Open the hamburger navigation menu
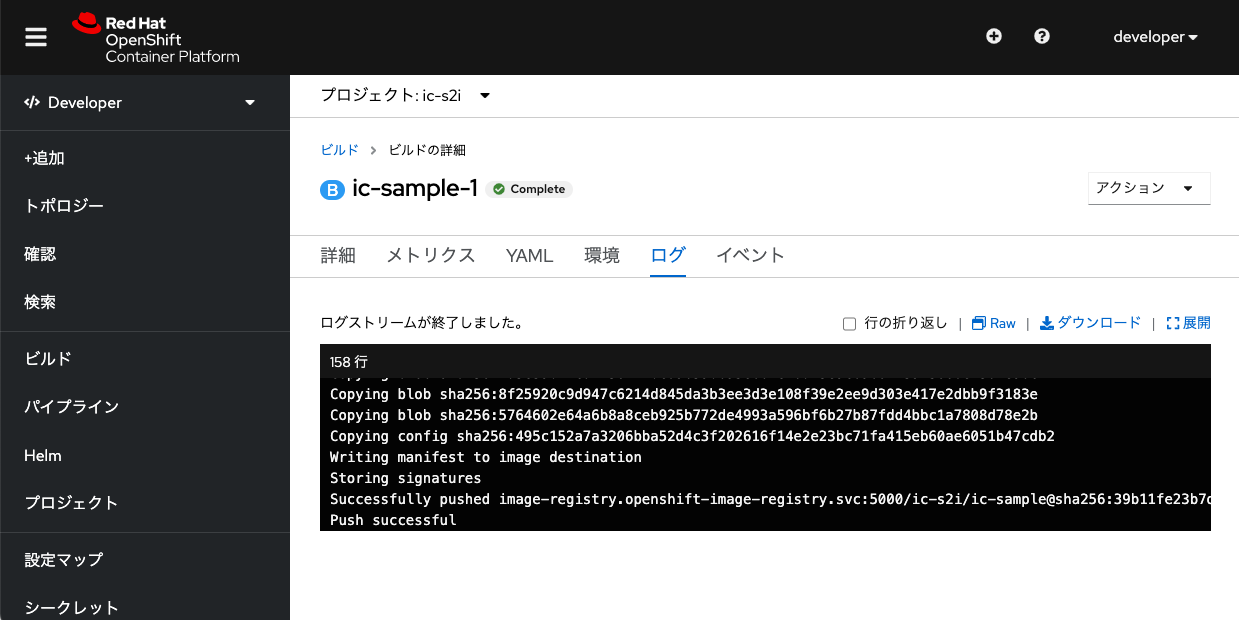The height and width of the screenshot is (620, 1239). 36,37
